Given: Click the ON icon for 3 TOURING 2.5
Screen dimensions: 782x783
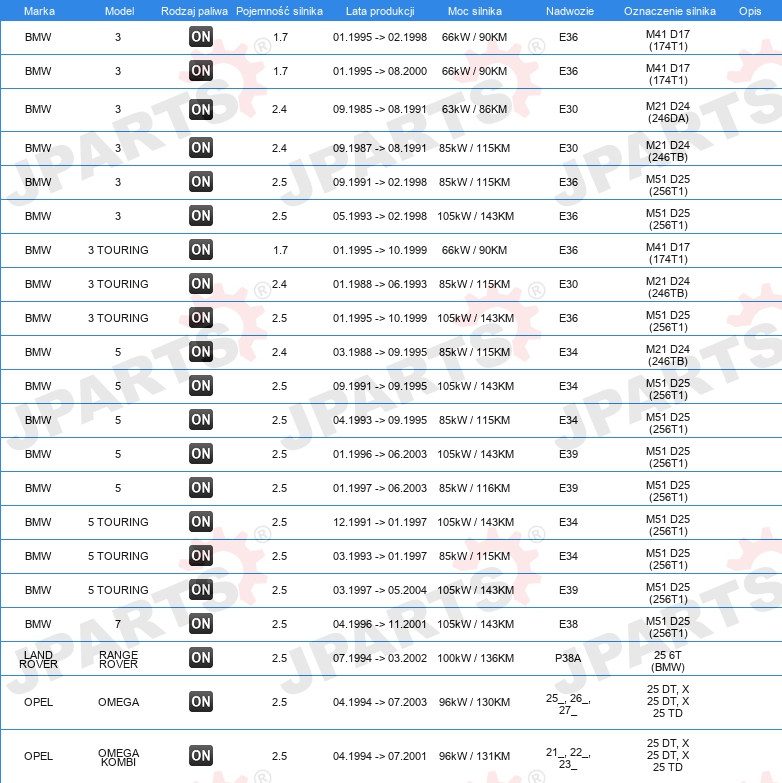Looking at the screenshot, I should click(x=201, y=317).
